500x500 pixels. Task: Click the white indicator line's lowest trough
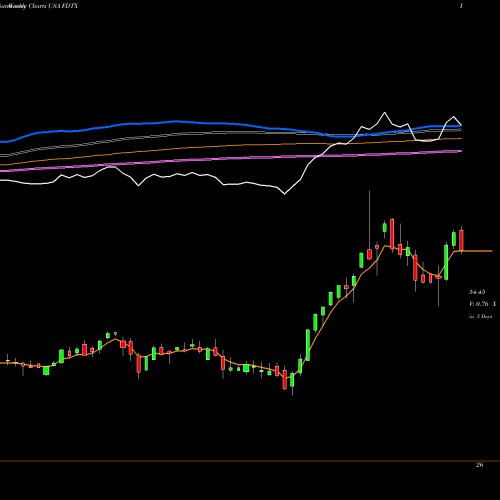pos(284,194)
